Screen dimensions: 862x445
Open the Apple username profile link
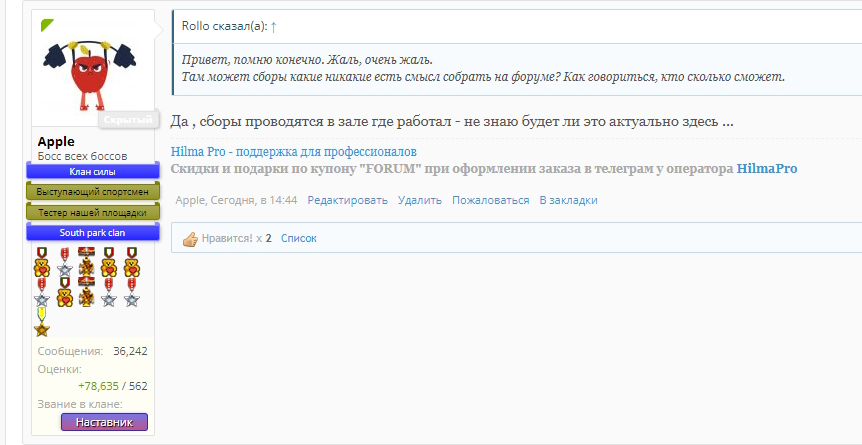point(56,142)
